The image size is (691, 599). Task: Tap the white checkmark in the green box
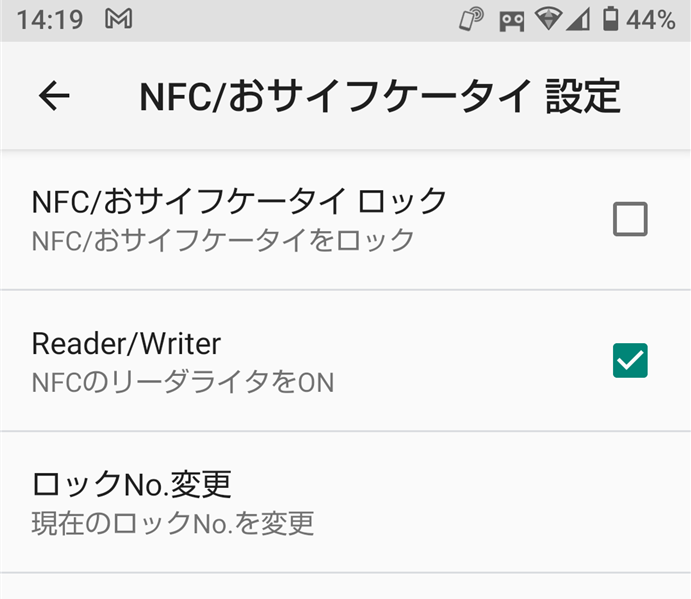click(630, 361)
